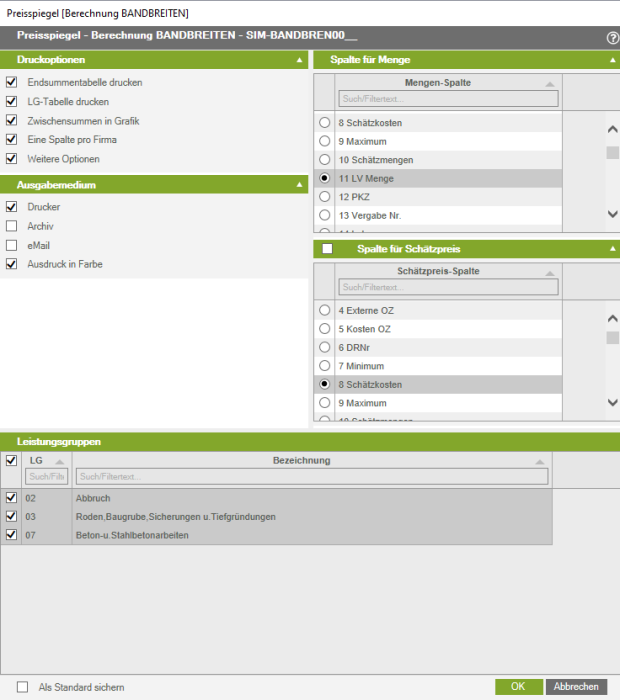This screenshot has height=700, width=620.
Task: Tick the Als Standard sichern checkbox
Action: tap(23, 687)
